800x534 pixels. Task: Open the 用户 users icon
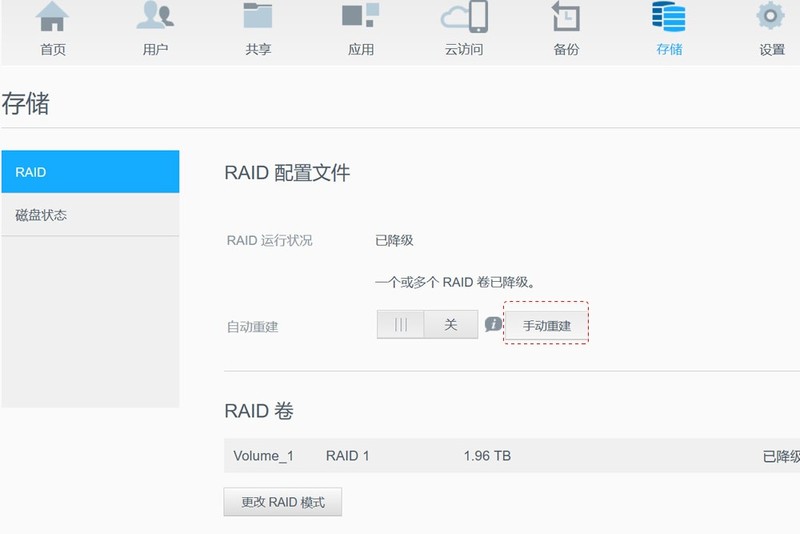tap(155, 15)
